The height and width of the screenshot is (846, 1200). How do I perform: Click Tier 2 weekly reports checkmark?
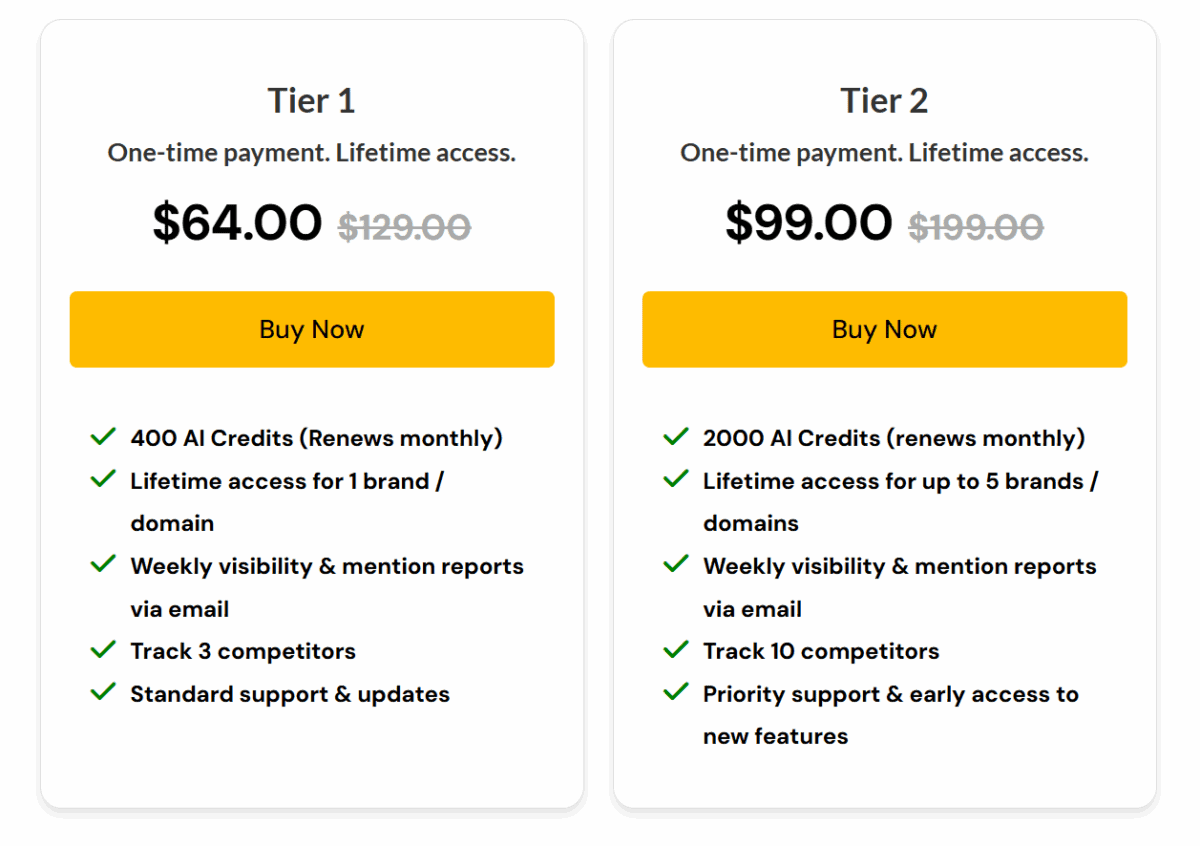pos(676,565)
